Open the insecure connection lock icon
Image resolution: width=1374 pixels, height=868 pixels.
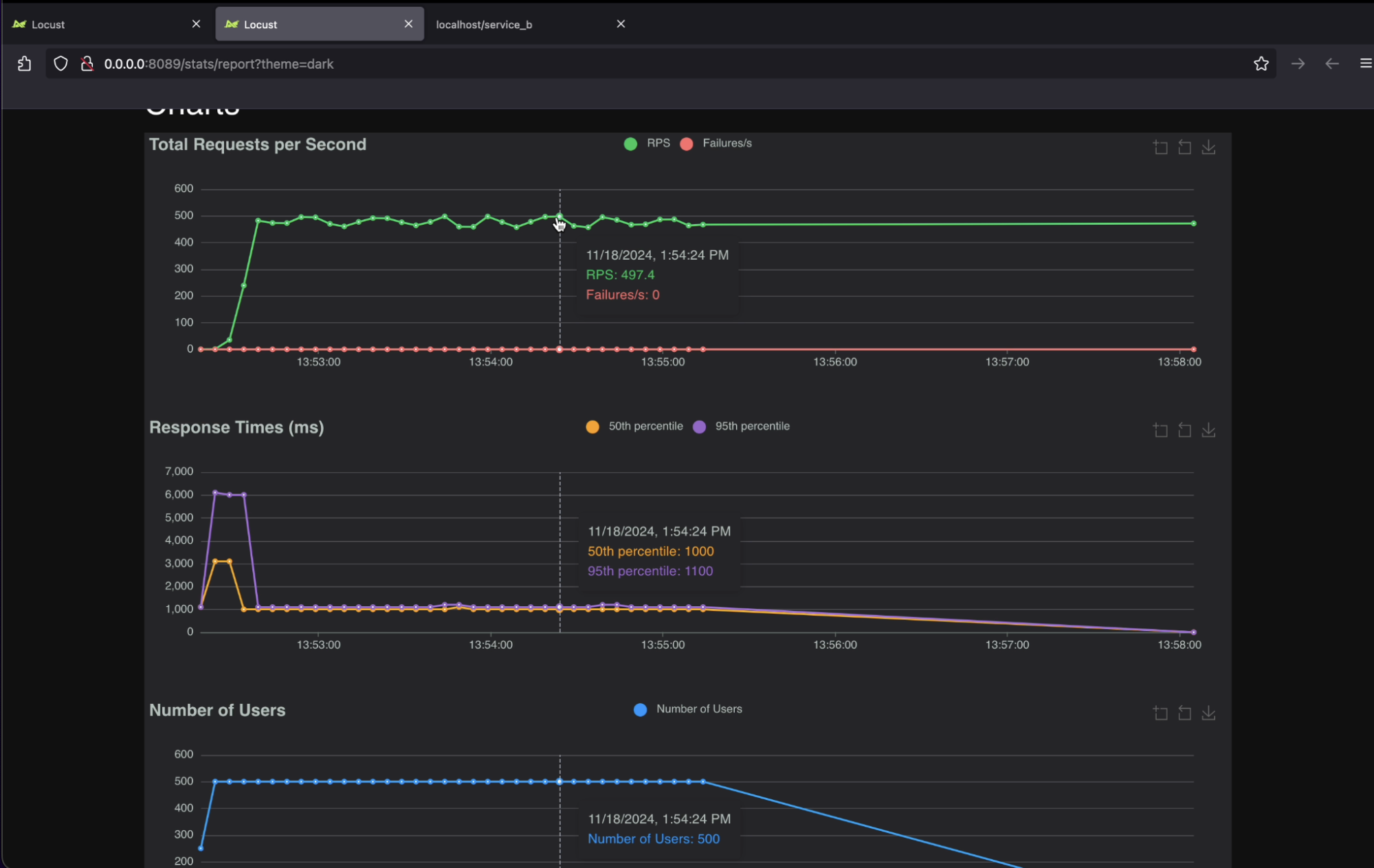pyautogui.click(x=87, y=64)
